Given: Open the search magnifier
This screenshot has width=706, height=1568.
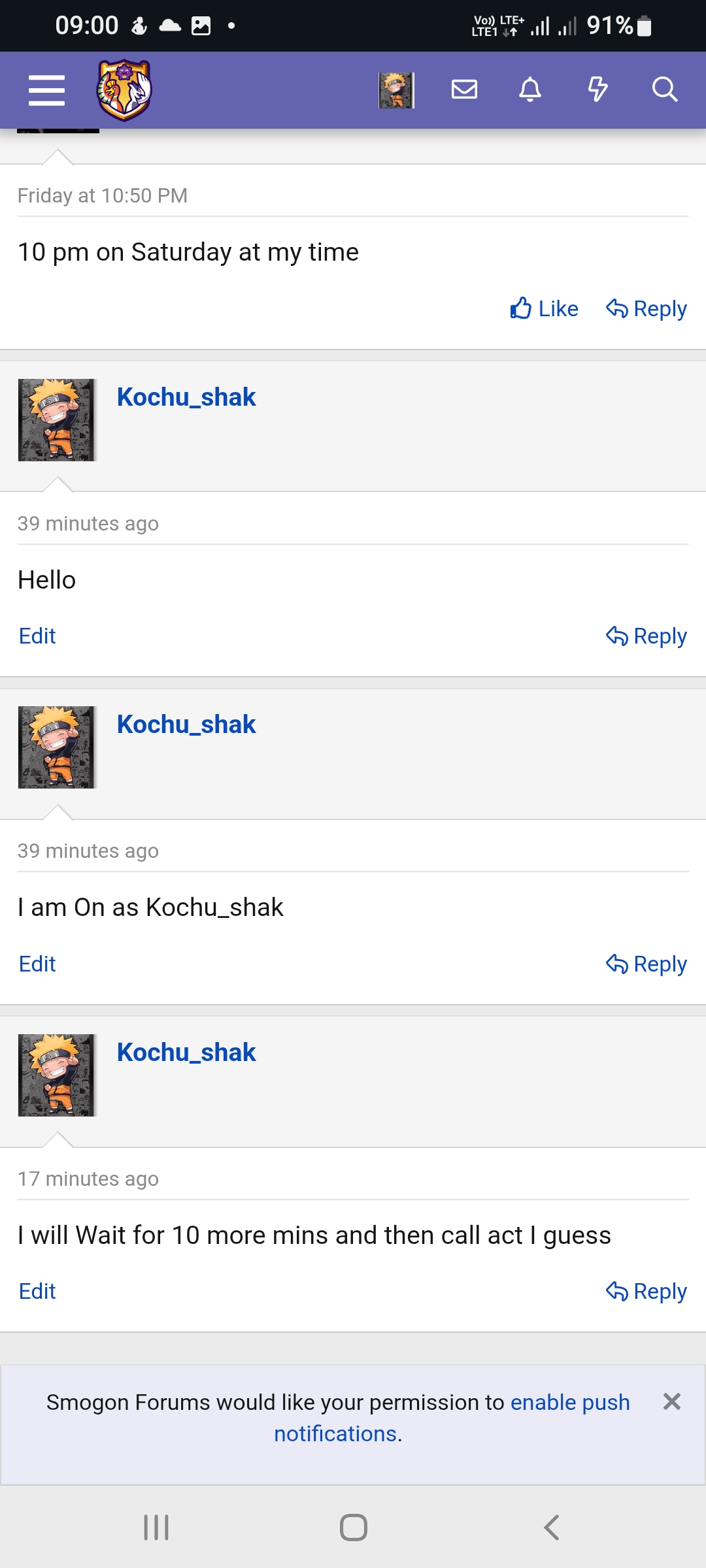Looking at the screenshot, I should pos(664,90).
